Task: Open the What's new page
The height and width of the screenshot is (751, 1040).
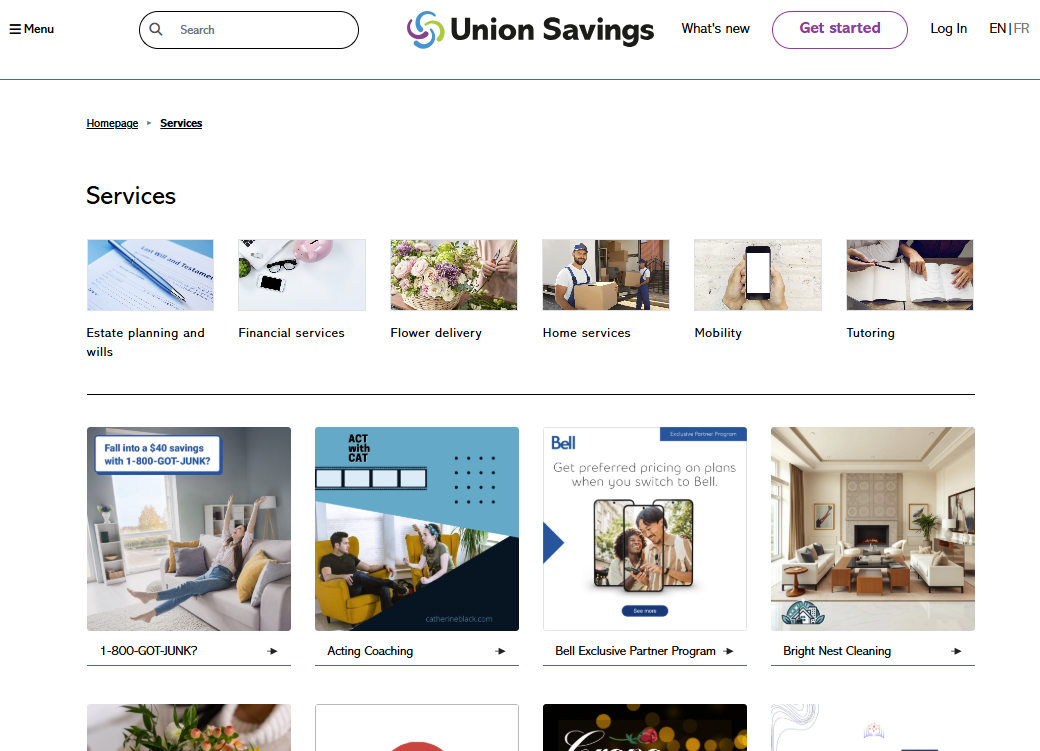Action: click(x=716, y=29)
